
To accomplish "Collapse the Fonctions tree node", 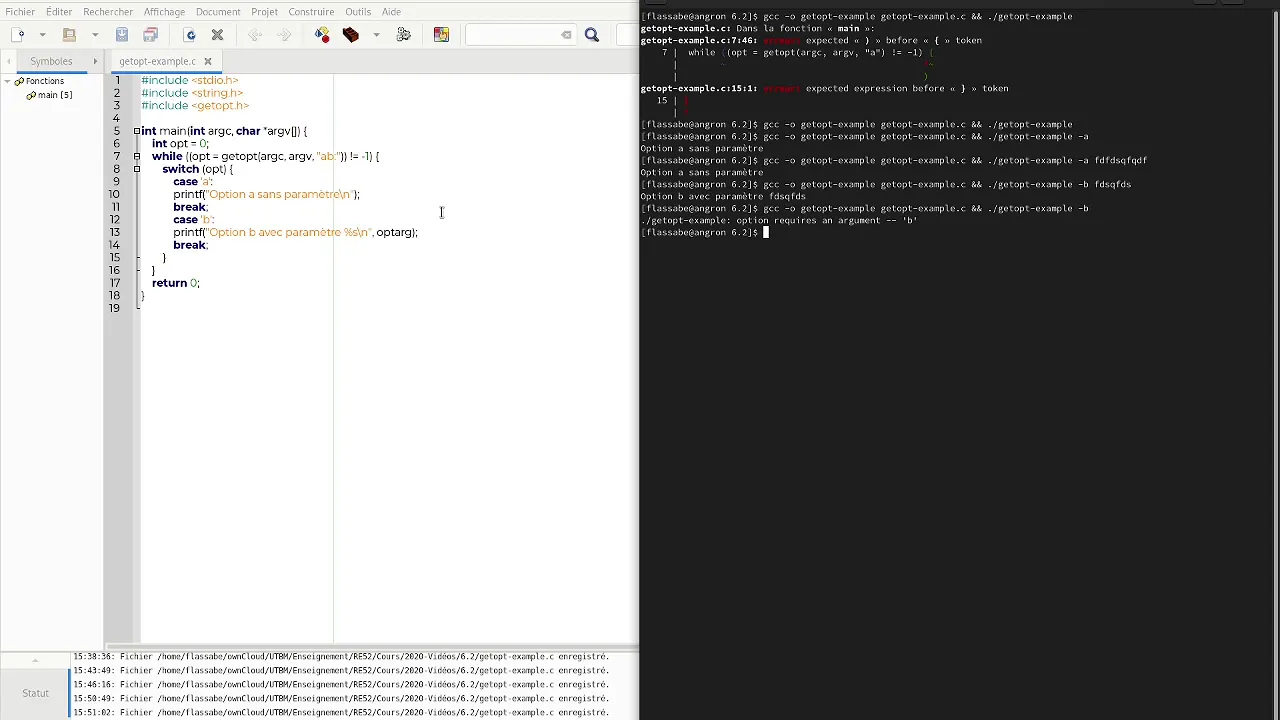I will tap(7, 81).
